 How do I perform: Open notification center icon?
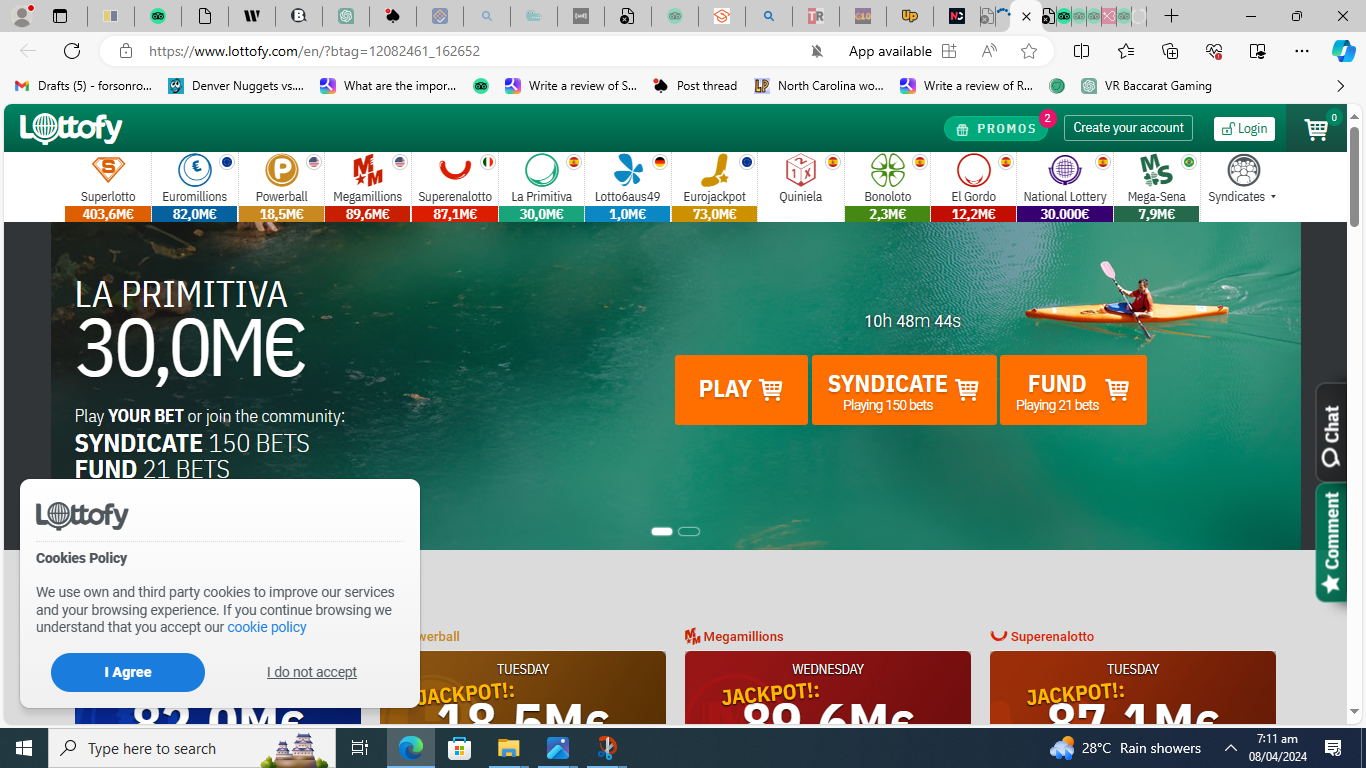click(1333, 748)
